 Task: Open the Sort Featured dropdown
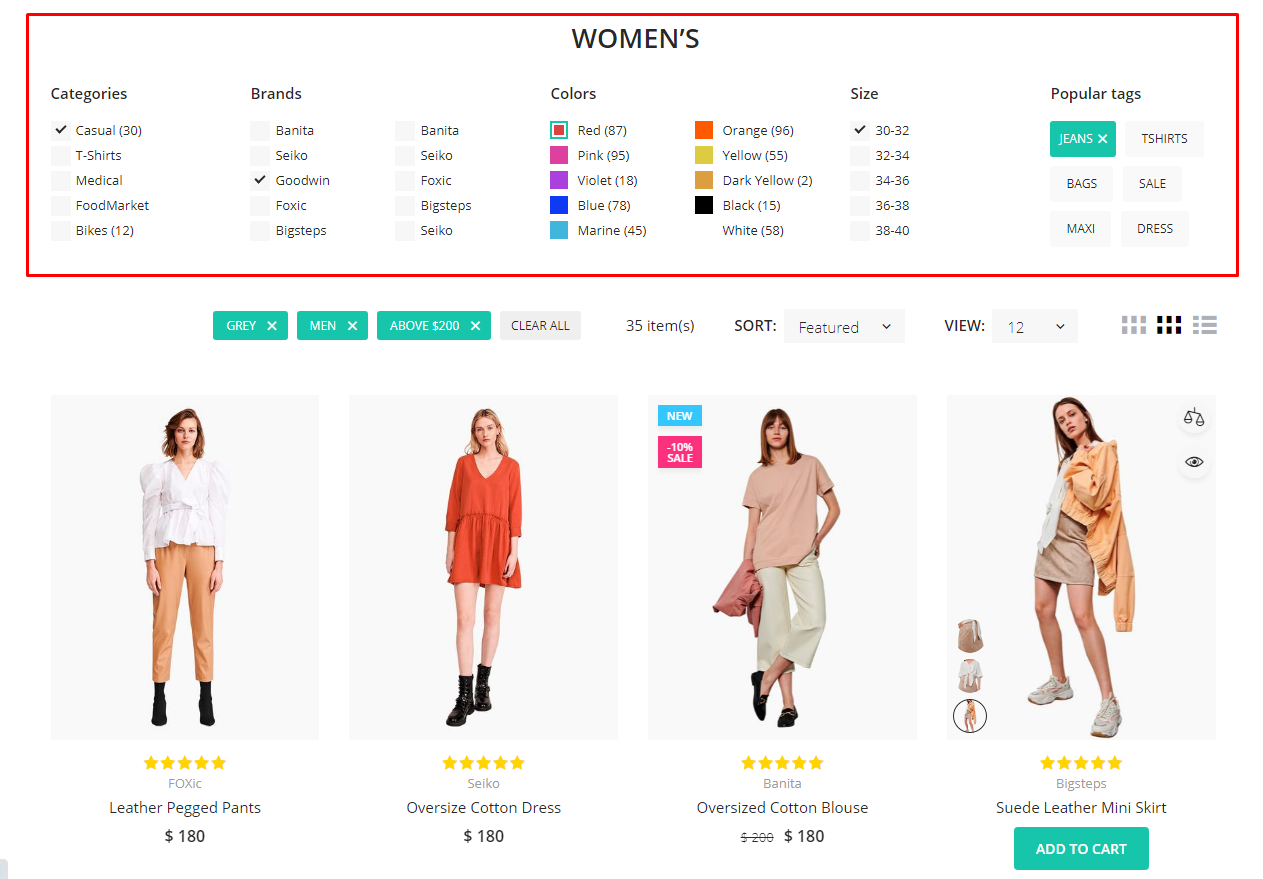point(844,327)
